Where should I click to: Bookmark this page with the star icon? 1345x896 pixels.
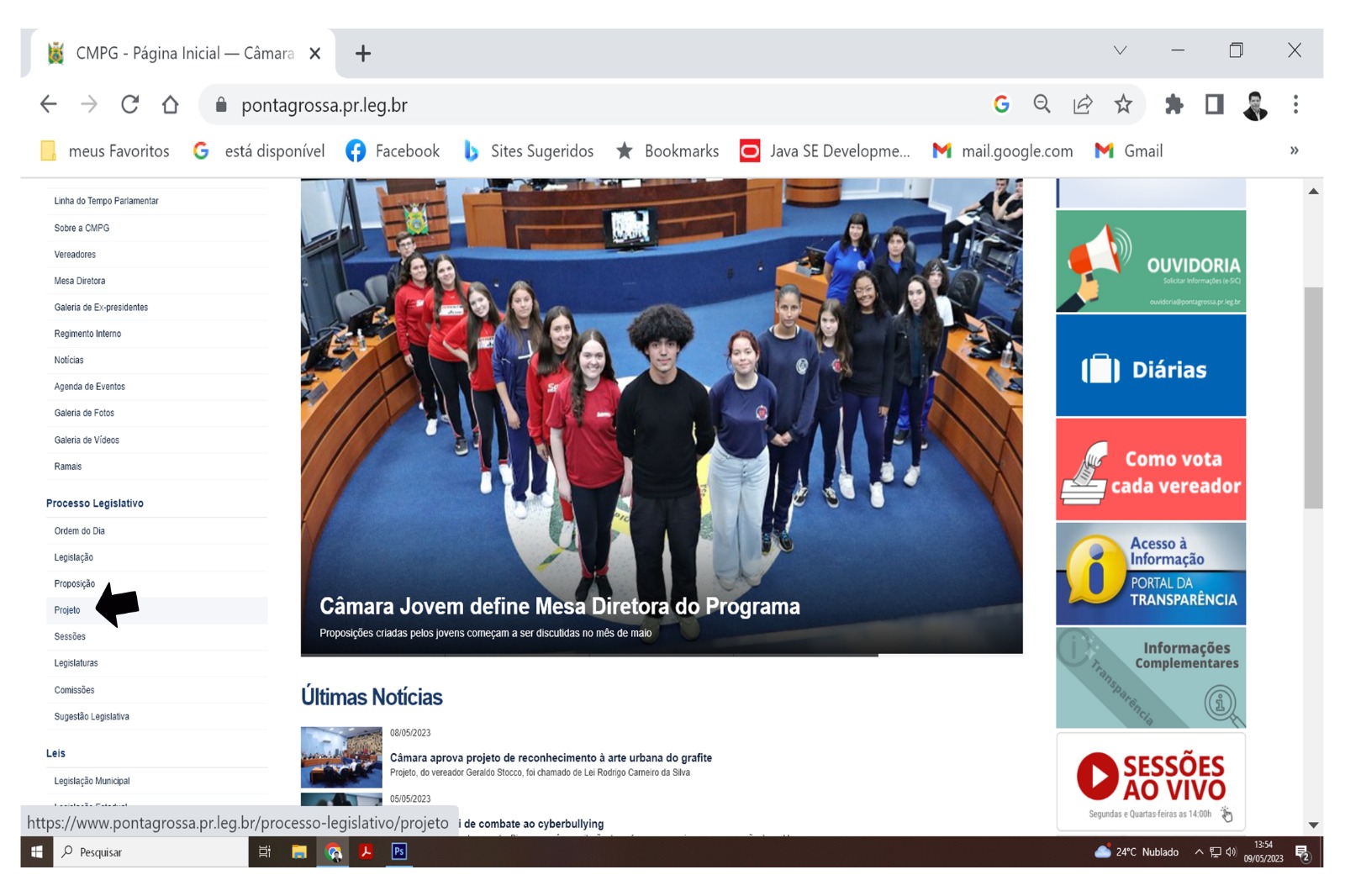[x=1123, y=104]
